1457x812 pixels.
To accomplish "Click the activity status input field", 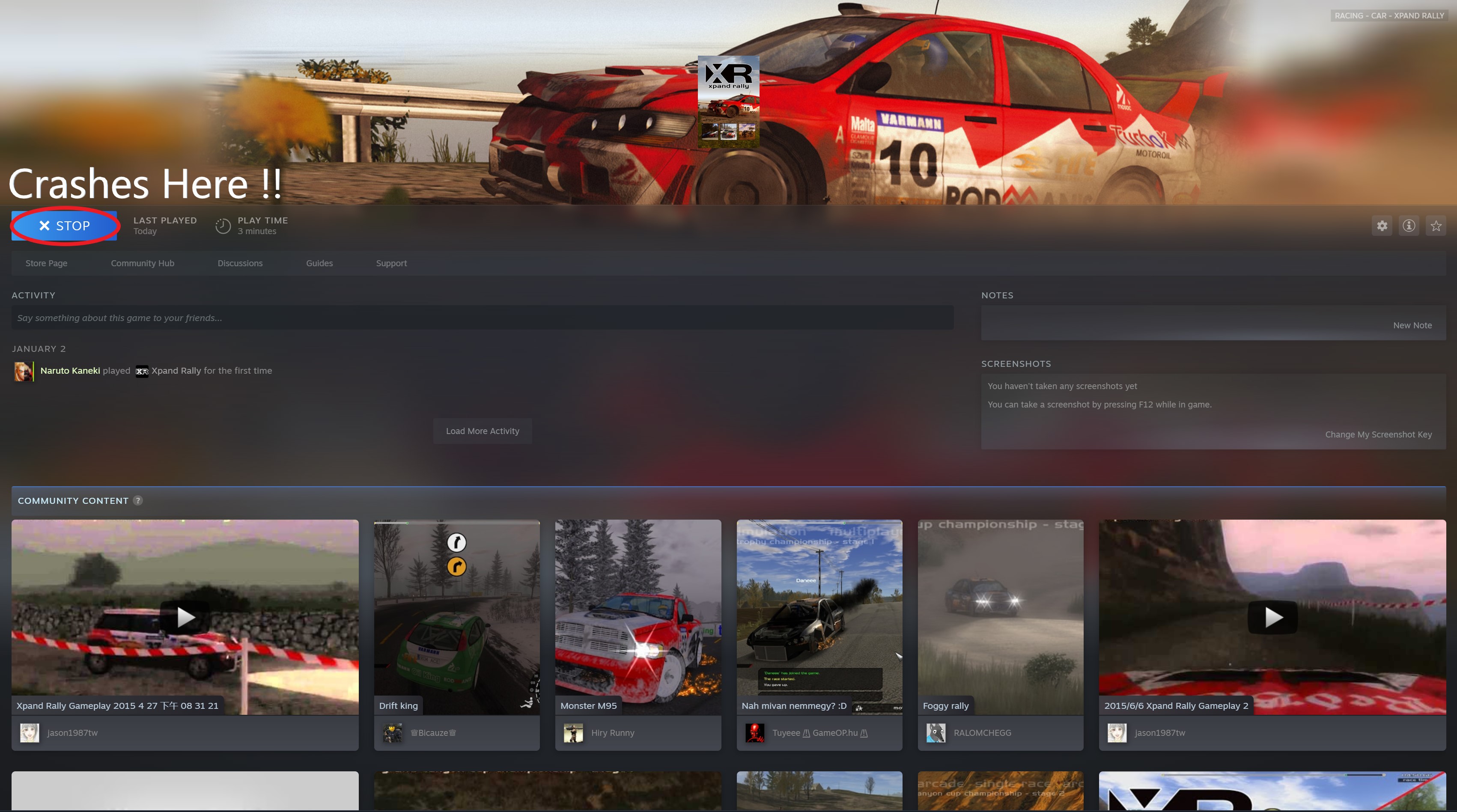I will [482, 318].
